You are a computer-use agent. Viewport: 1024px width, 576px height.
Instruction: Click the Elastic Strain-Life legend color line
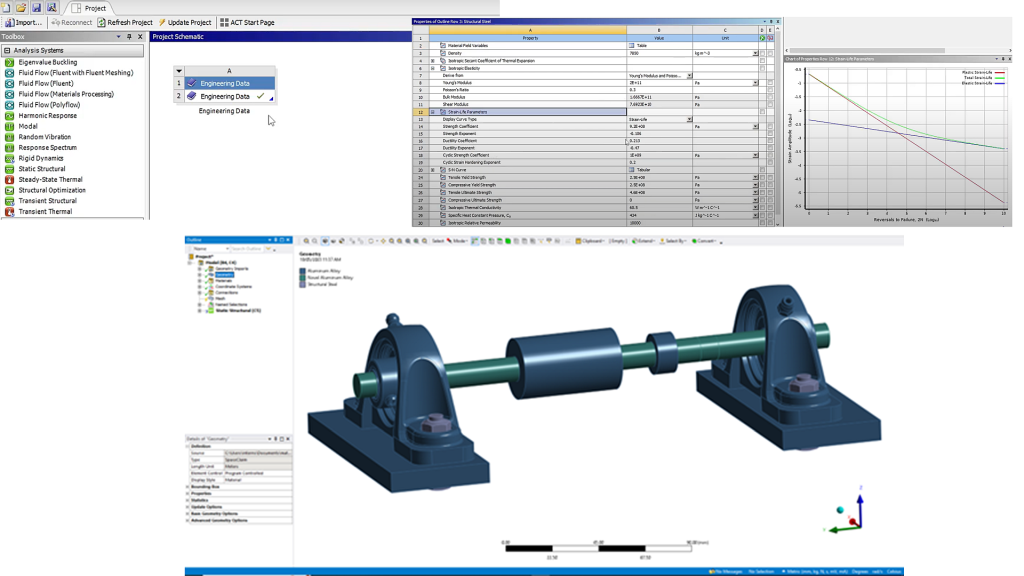(x=1000, y=83)
